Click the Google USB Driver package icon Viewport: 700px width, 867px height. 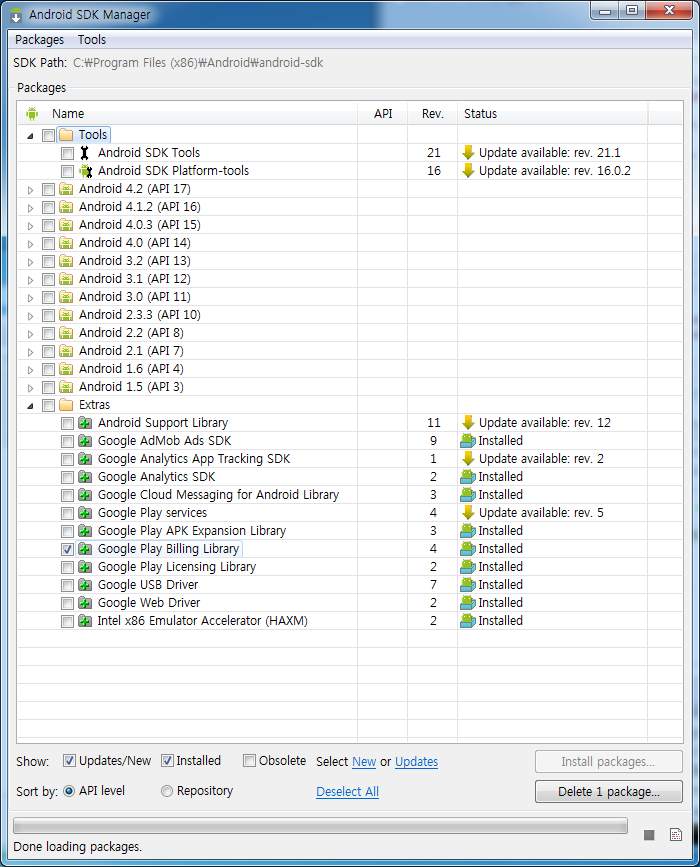click(85, 585)
